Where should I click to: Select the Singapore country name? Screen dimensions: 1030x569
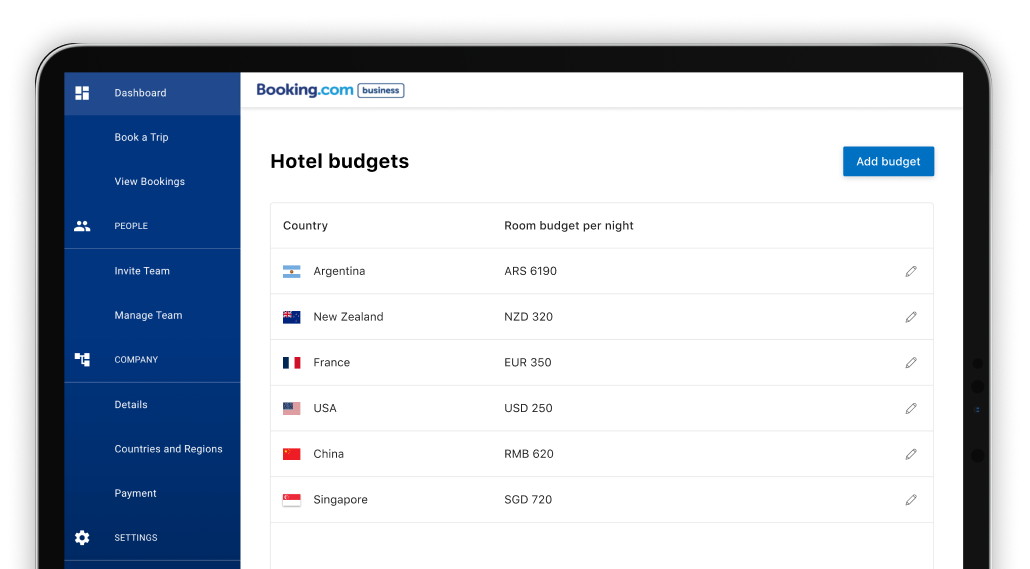tap(340, 500)
